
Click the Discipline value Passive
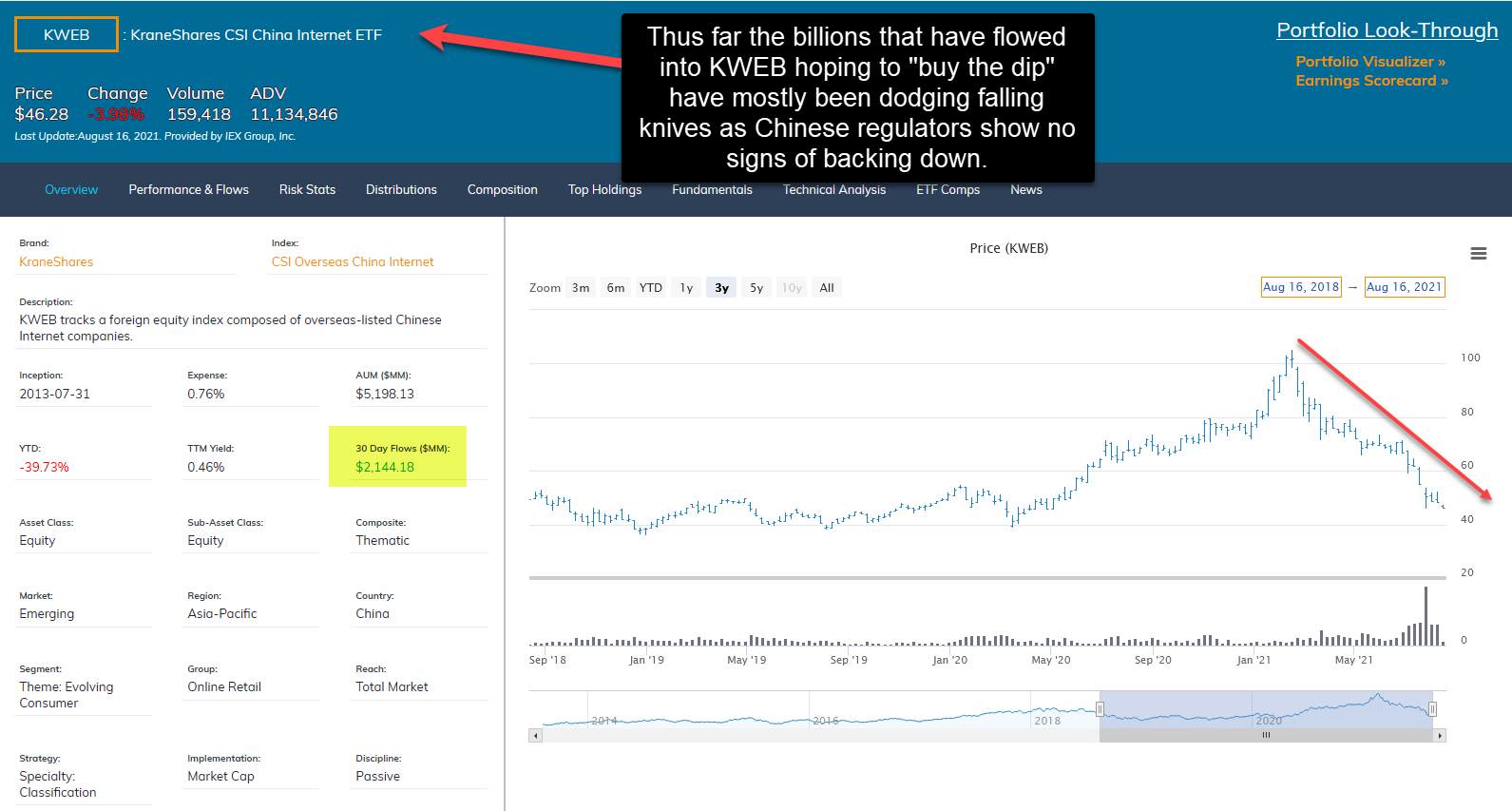click(x=377, y=777)
